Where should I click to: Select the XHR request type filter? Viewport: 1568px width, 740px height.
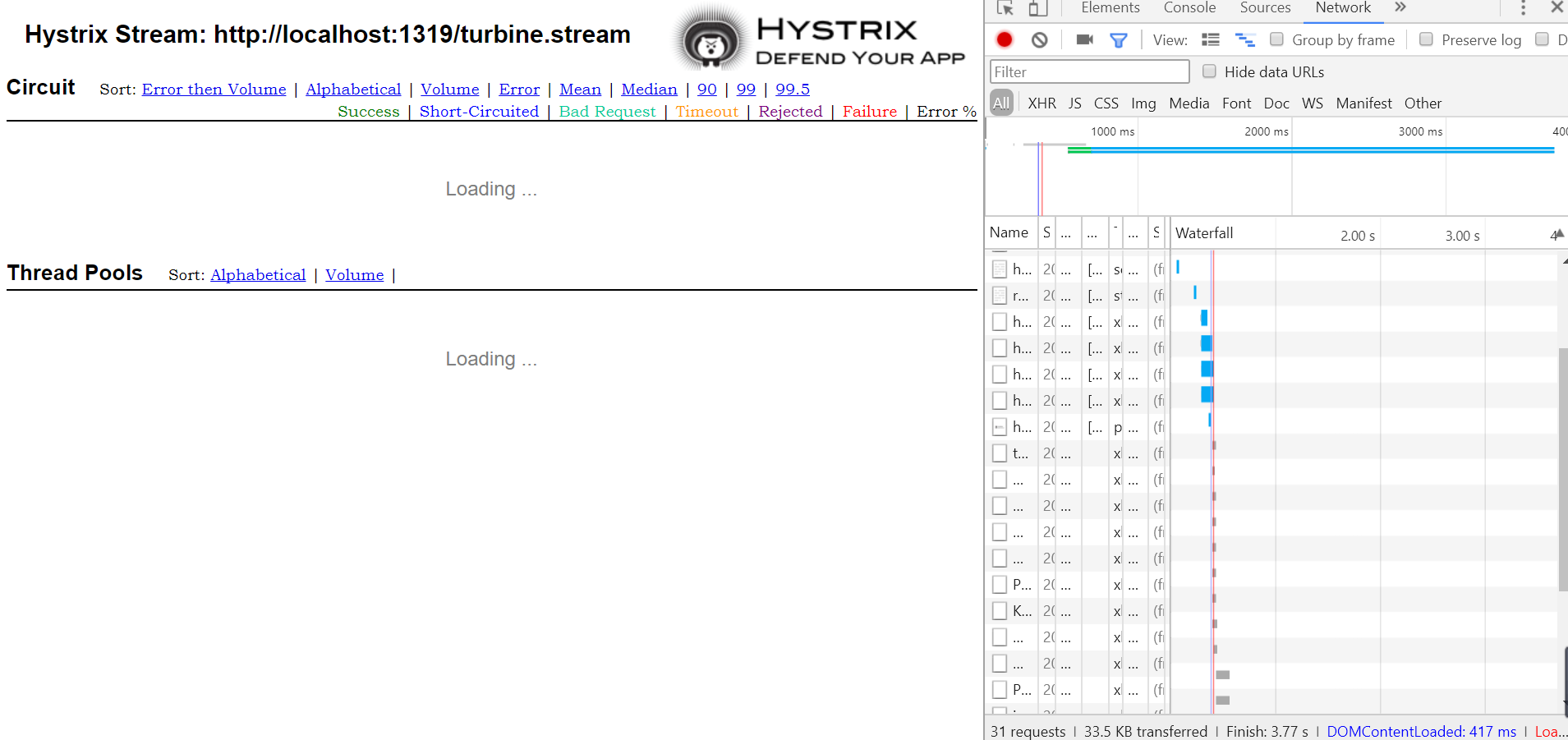(x=1042, y=103)
